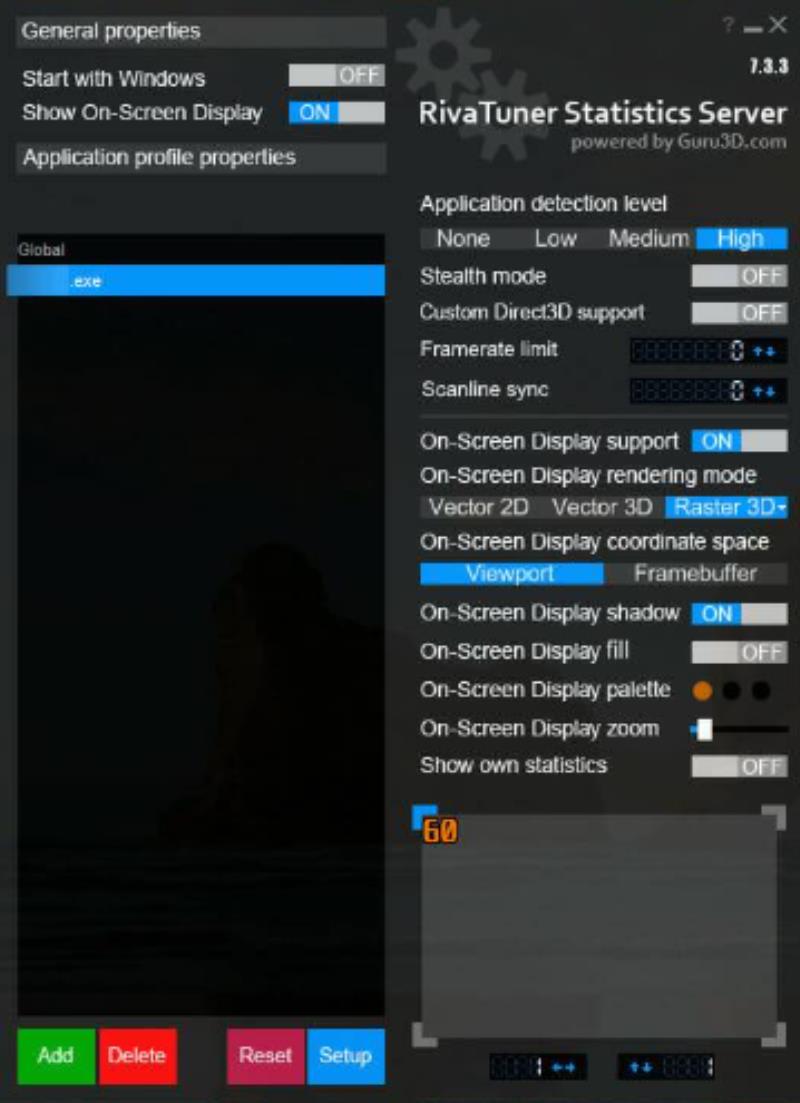
Task: Turn off Show On-Screen Display switch
Action: 336,113
